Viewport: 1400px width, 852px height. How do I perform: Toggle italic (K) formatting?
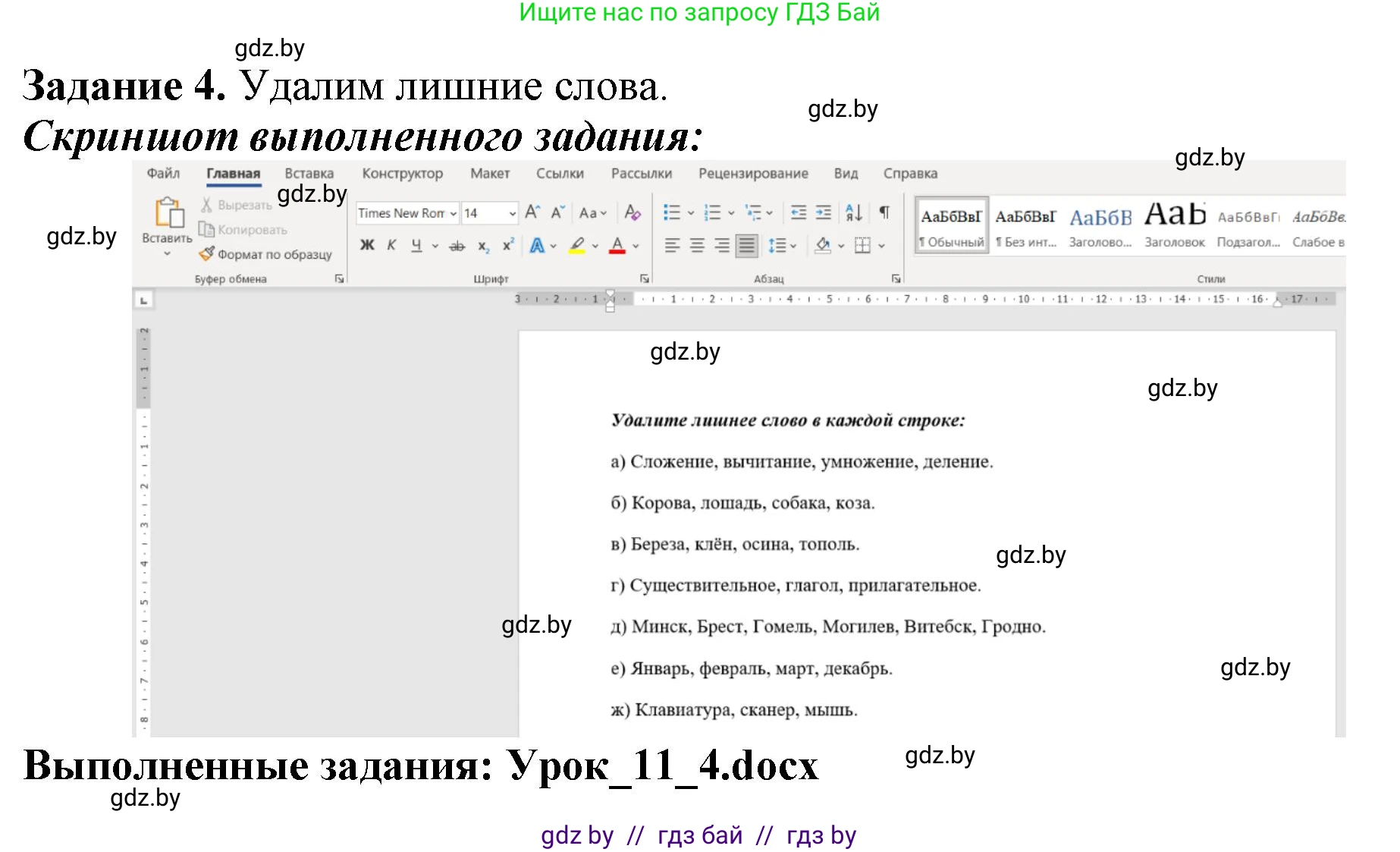coord(391,244)
